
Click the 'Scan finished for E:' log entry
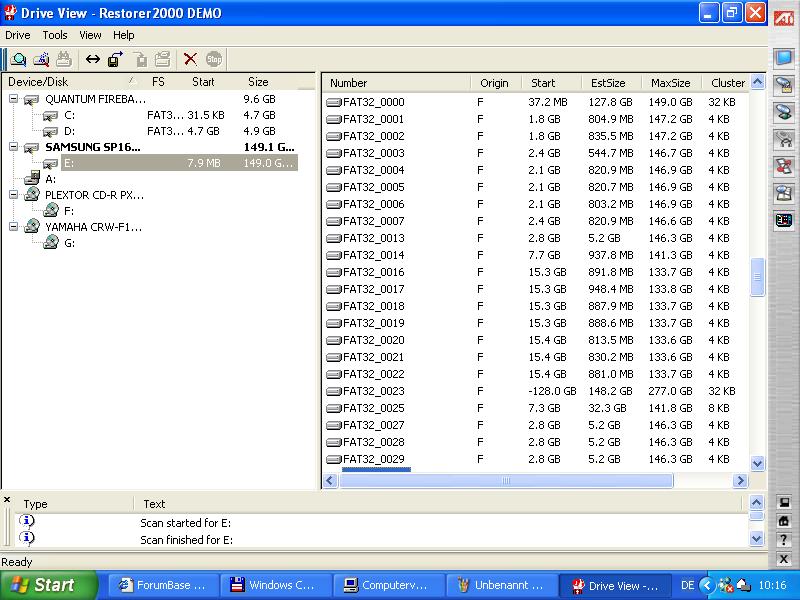(187, 540)
